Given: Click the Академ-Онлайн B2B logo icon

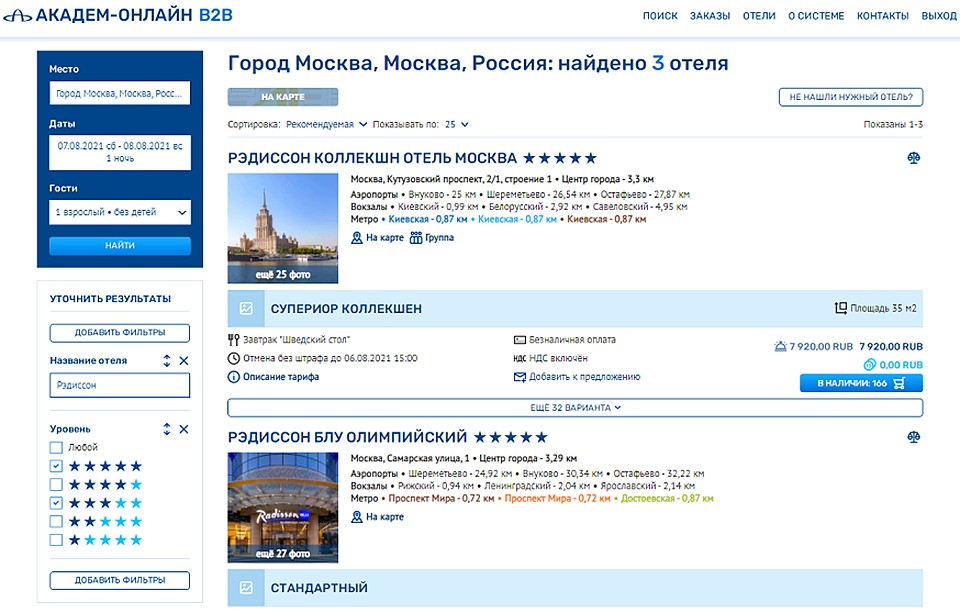Looking at the screenshot, I should (17, 15).
